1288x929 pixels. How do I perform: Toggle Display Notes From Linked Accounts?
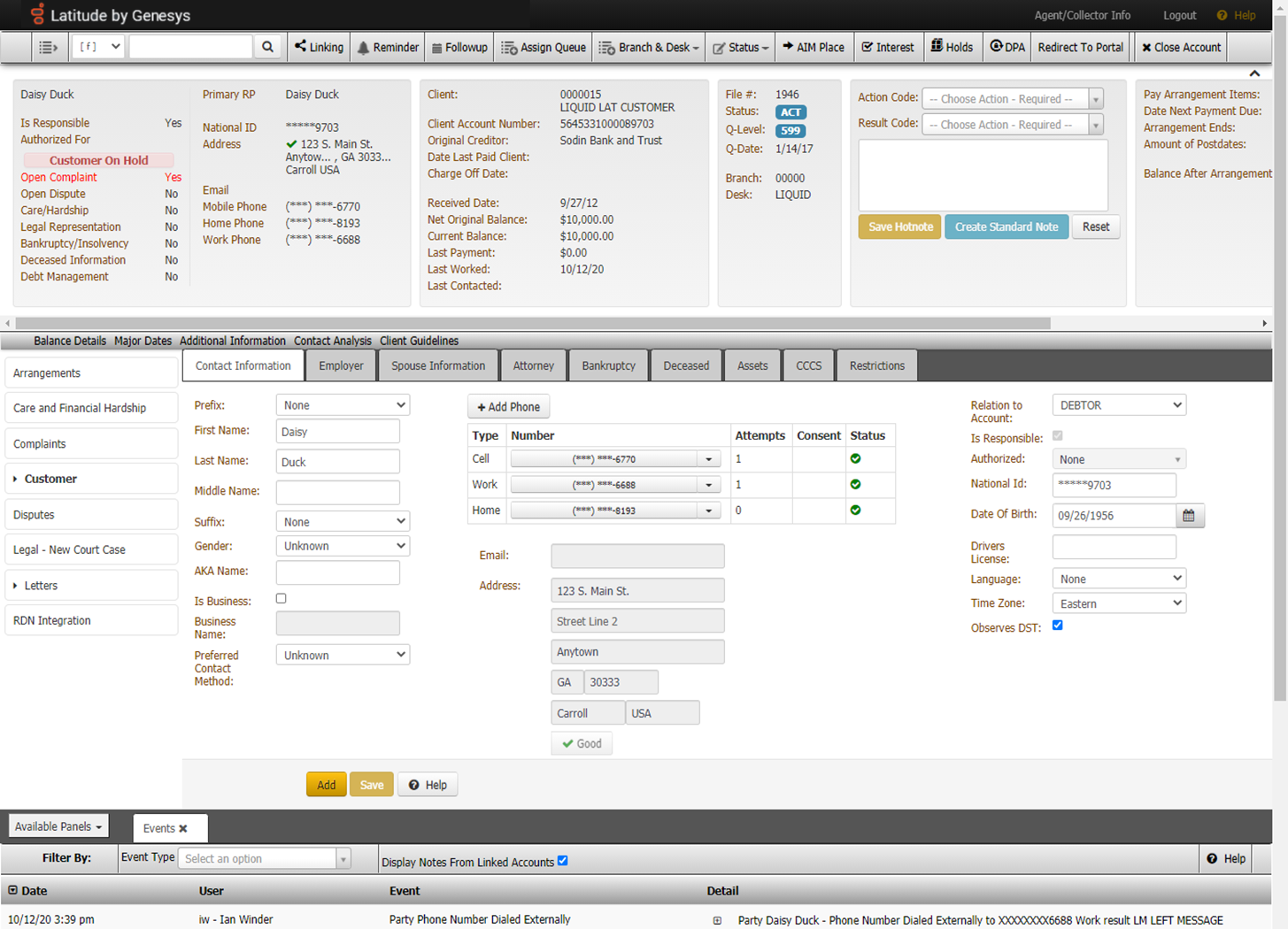pyautogui.click(x=562, y=862)
